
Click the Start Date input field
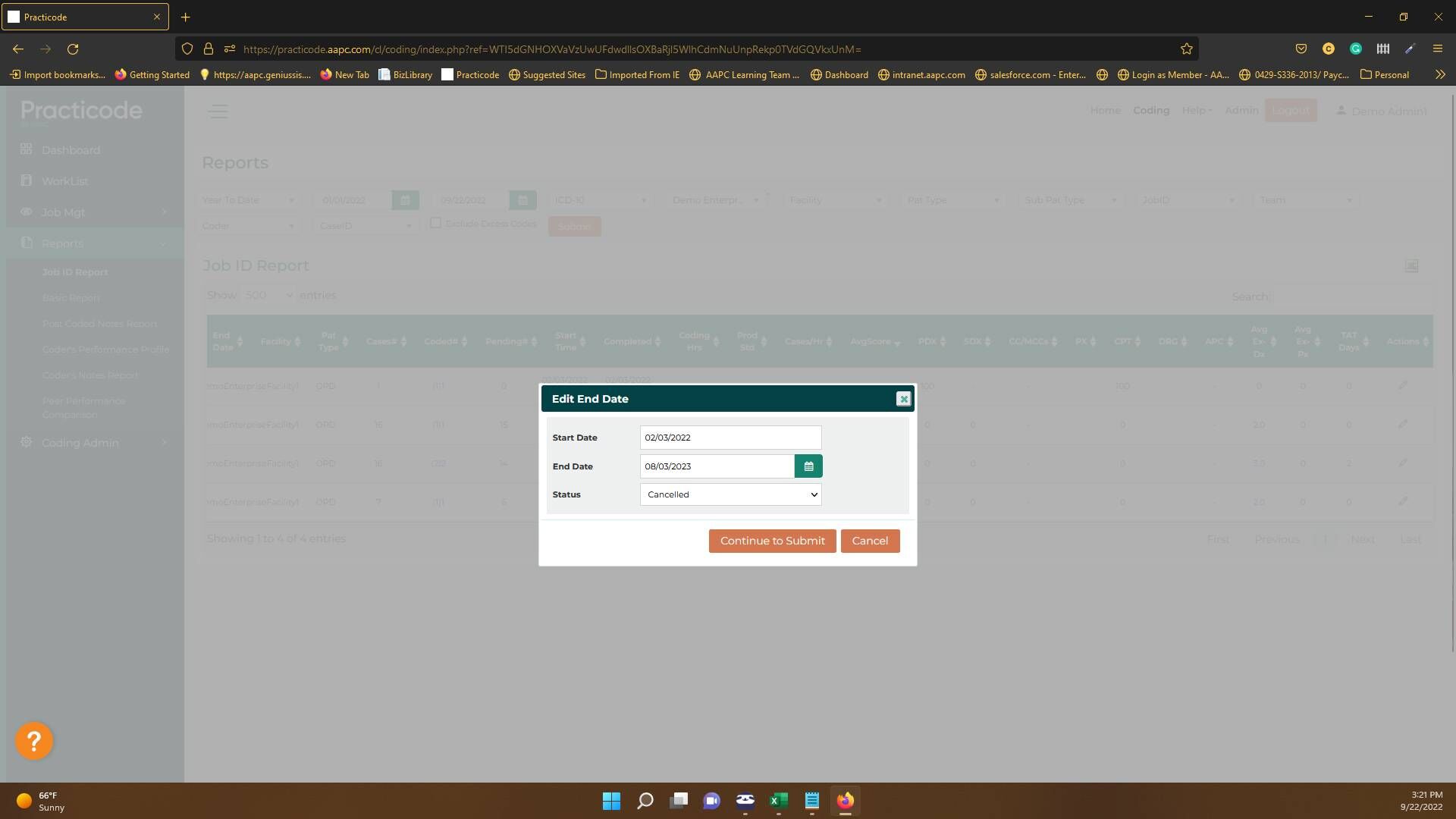(731, 438)
